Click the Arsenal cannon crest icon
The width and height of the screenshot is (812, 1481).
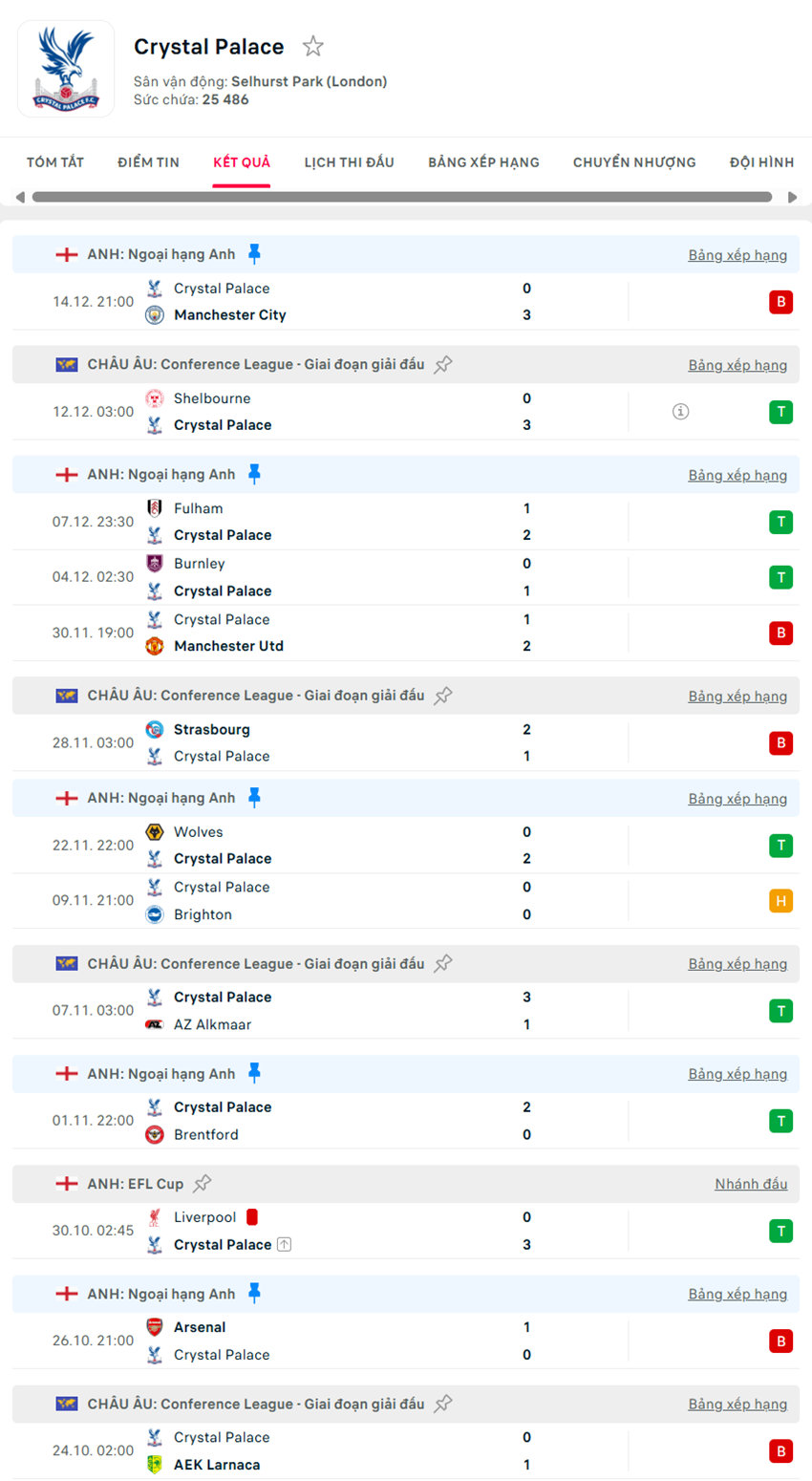click(x=153, y=1326)
